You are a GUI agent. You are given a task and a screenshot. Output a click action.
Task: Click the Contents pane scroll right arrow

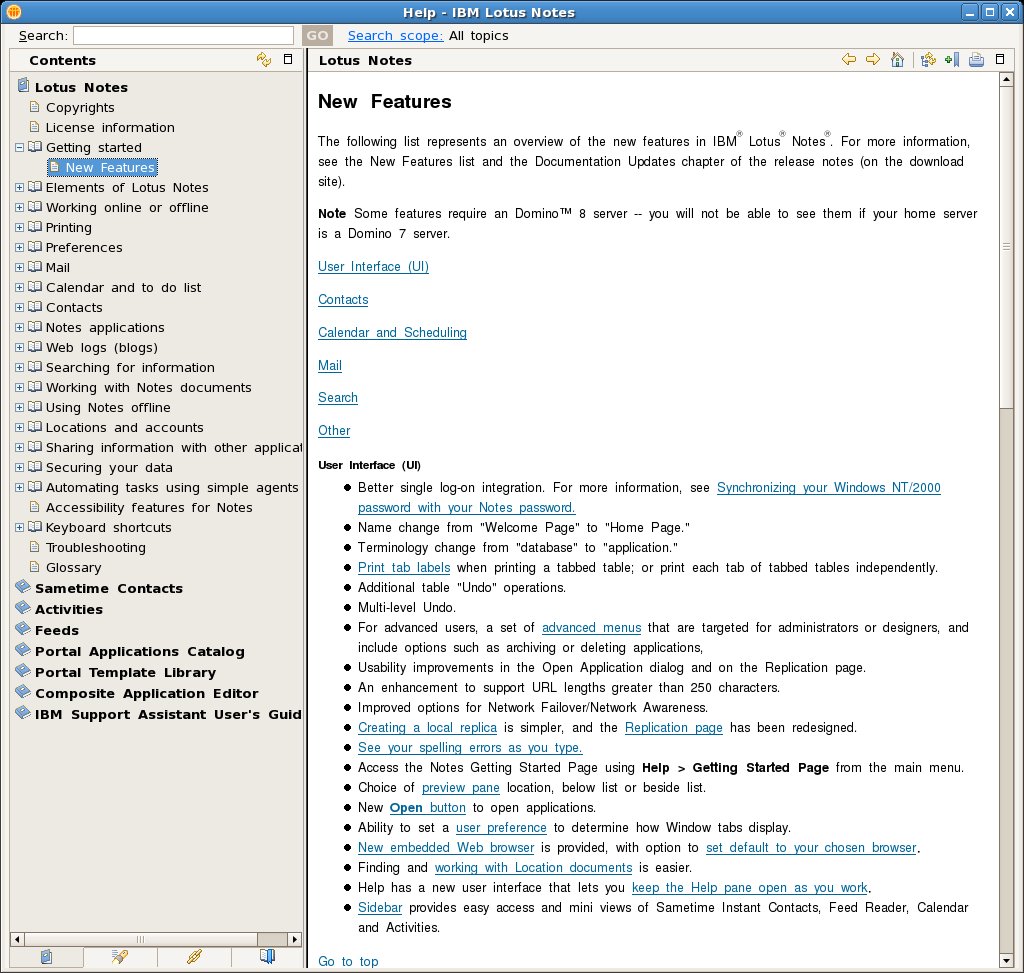(295, 939)
